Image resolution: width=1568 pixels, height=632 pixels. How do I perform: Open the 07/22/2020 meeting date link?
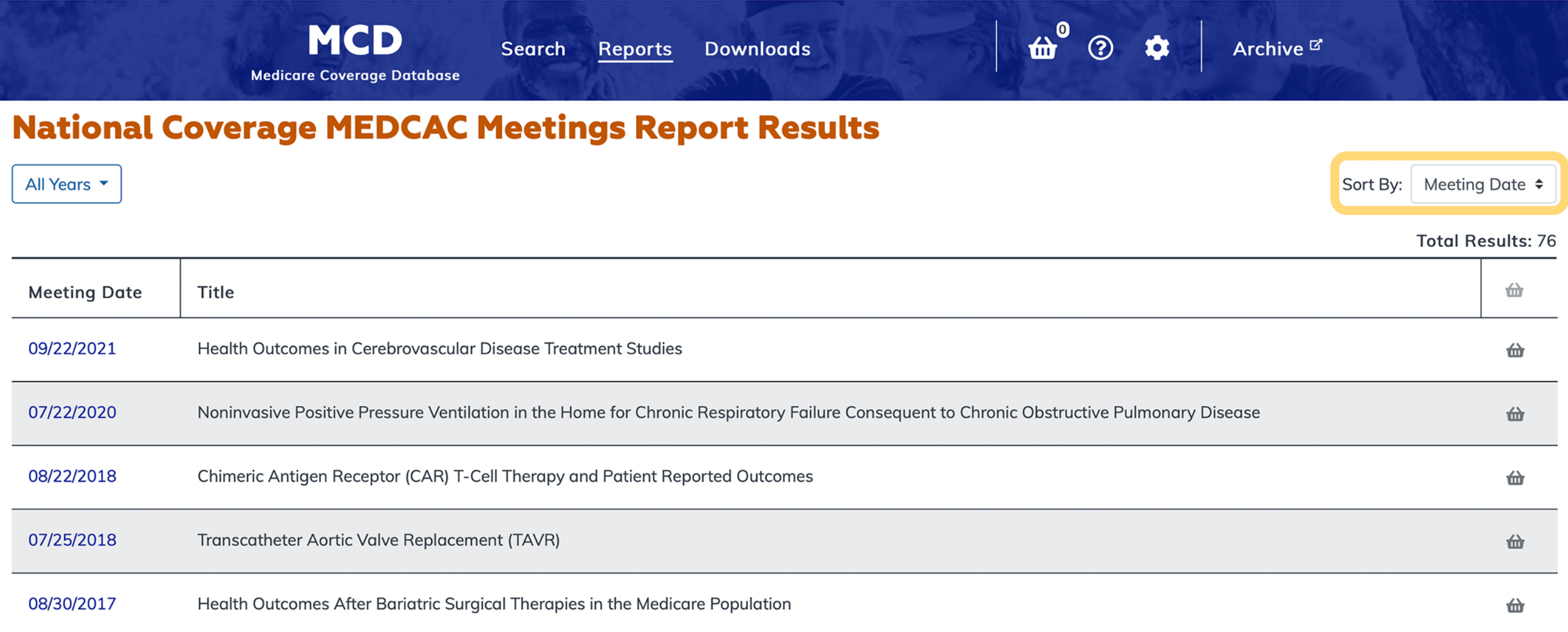[72, 412]
